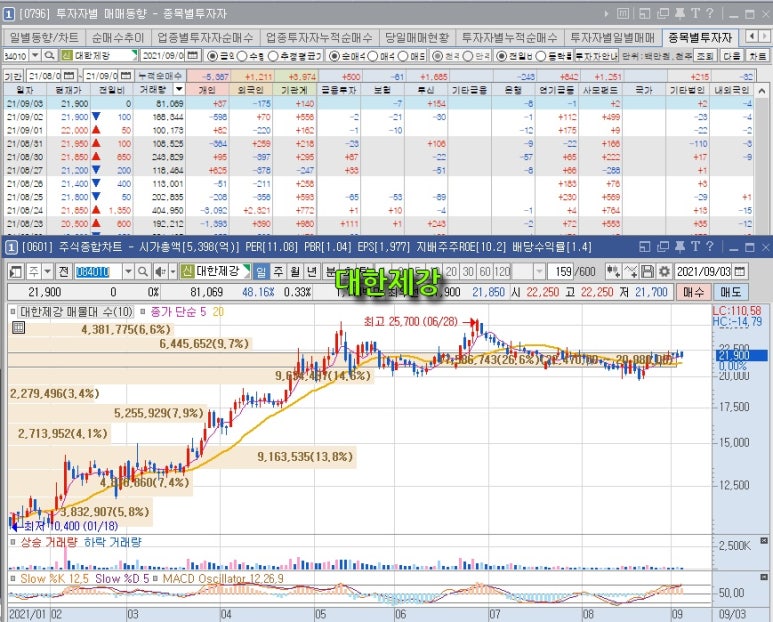Click duplicate window icon in chart title bar
The height and width of the screenshot is (622, 773).
pyautogui.click(x=663, y=246)
